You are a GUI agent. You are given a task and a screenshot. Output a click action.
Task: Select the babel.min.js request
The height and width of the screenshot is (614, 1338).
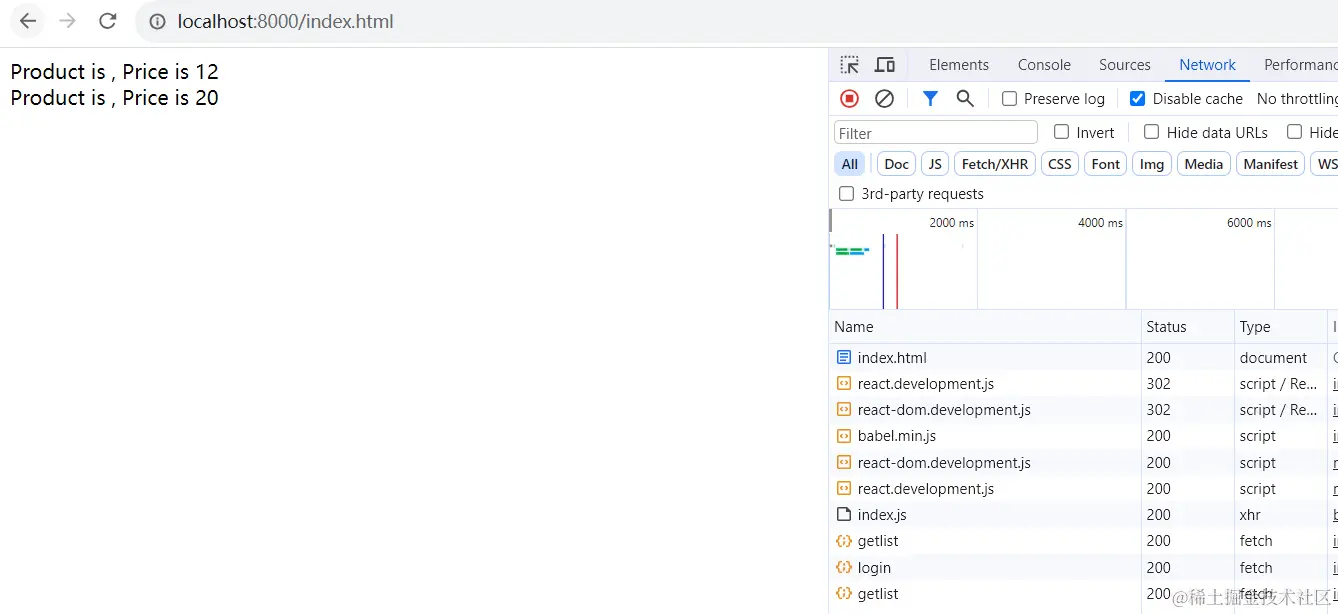(1084, 436)
